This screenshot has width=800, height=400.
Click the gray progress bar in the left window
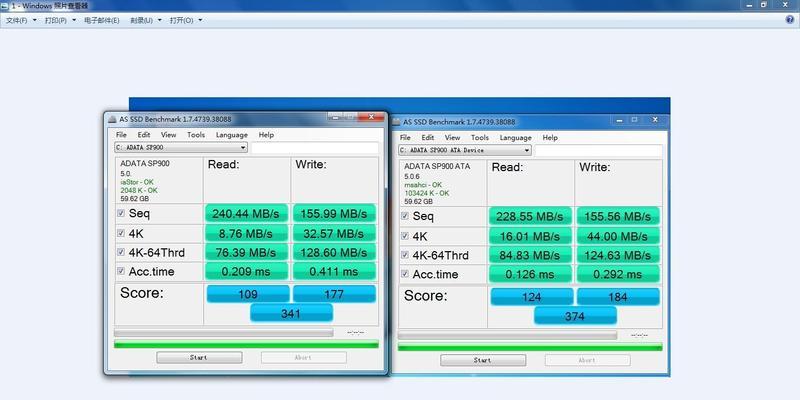click(223, 333)
